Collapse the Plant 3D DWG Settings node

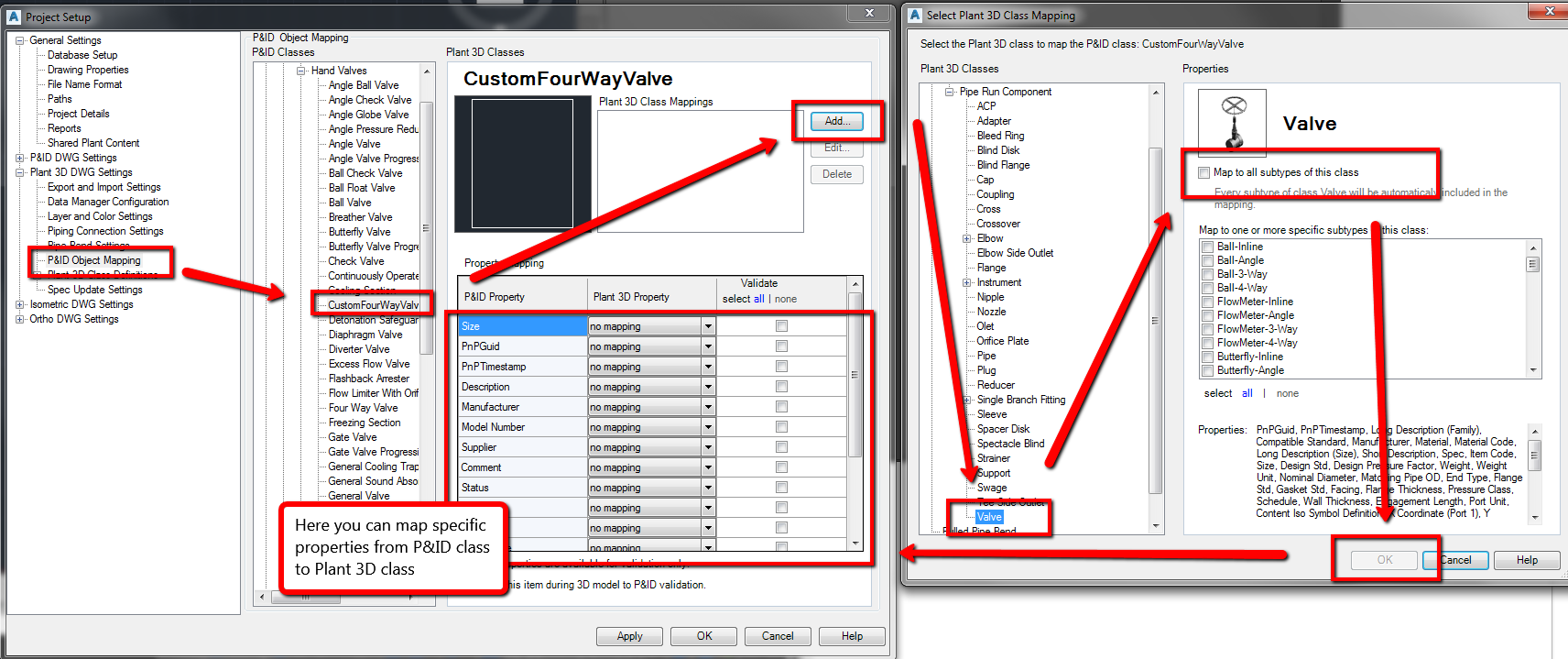(x=20, y=172)
